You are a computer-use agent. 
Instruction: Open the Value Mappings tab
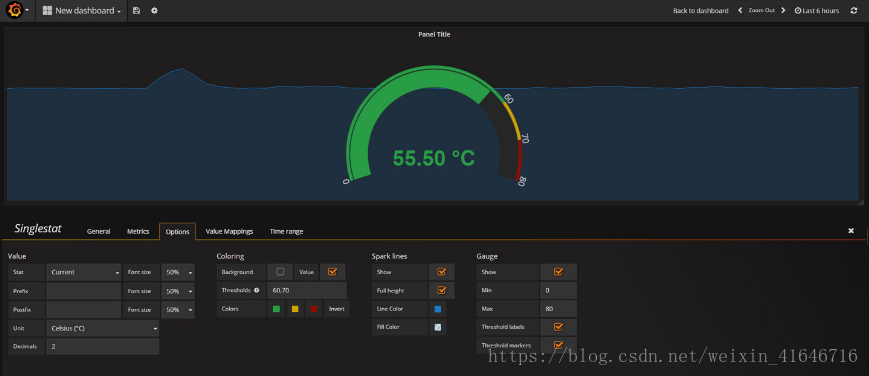point(229,231)
